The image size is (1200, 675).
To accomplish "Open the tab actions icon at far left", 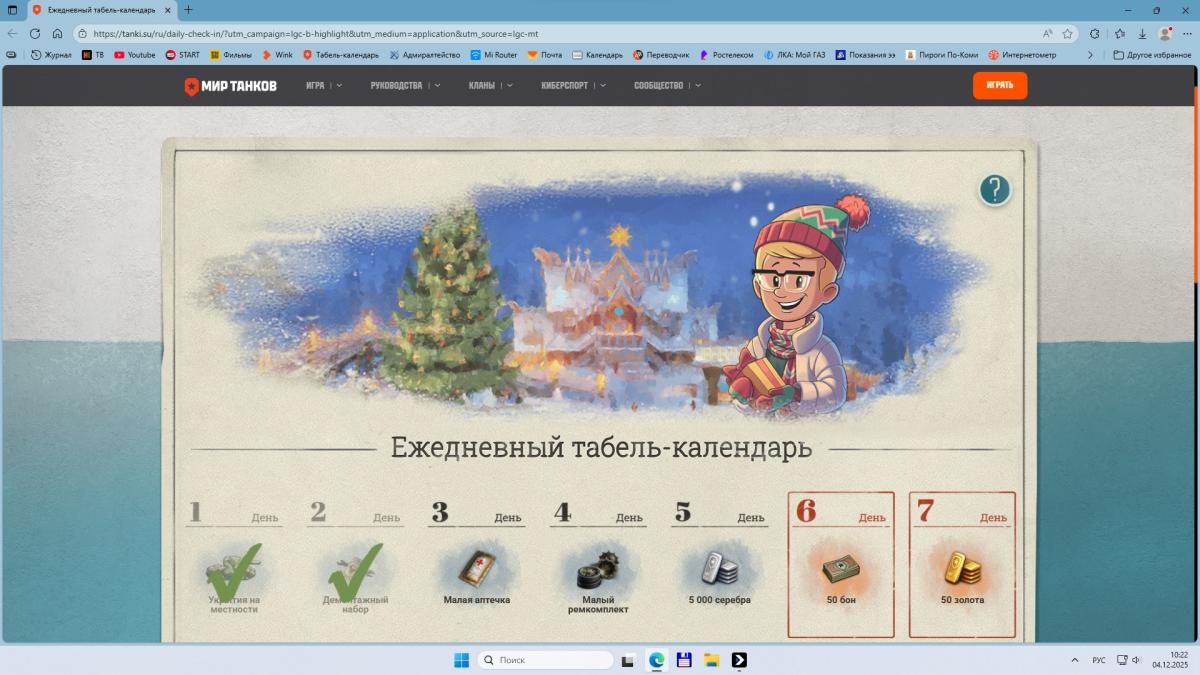I will [12, 10].
